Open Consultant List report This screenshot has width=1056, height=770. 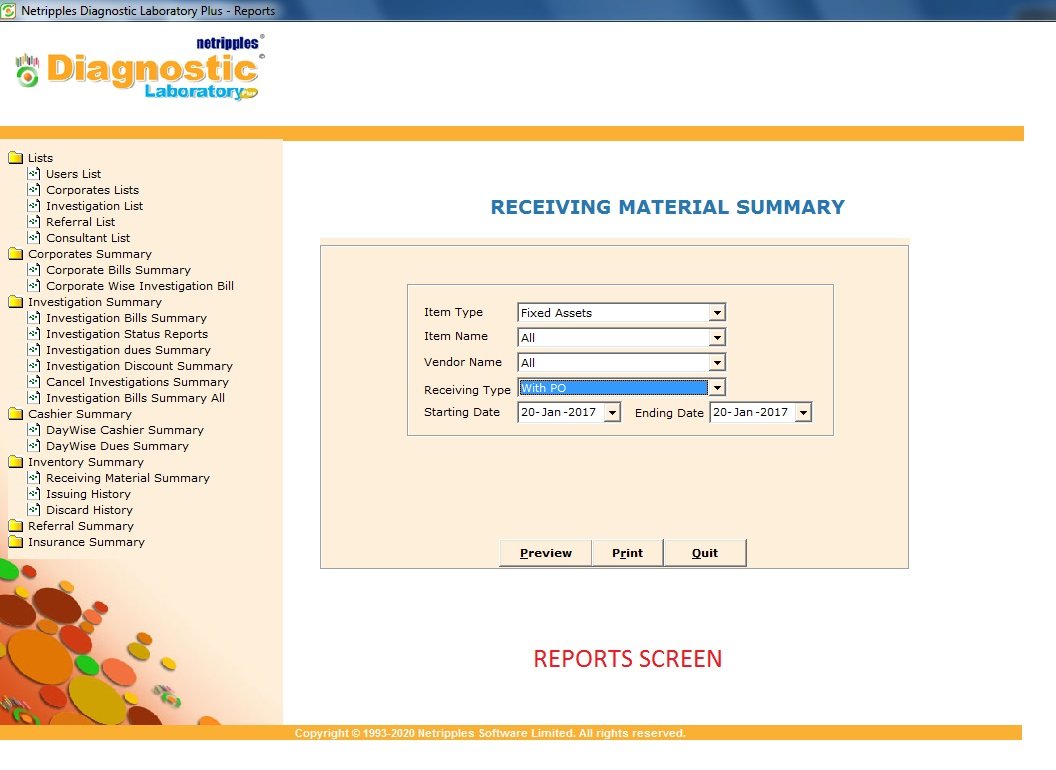88,238
